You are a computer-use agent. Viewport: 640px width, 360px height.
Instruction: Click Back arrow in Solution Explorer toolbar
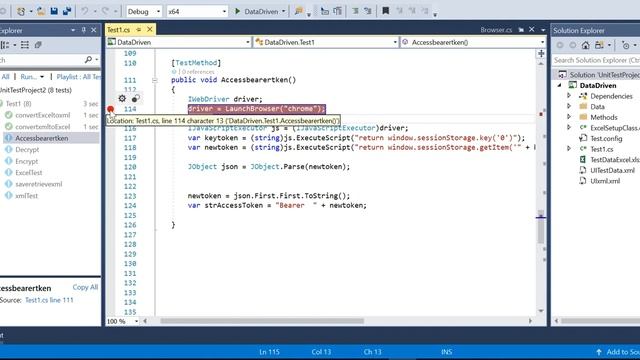click(560, 45)
